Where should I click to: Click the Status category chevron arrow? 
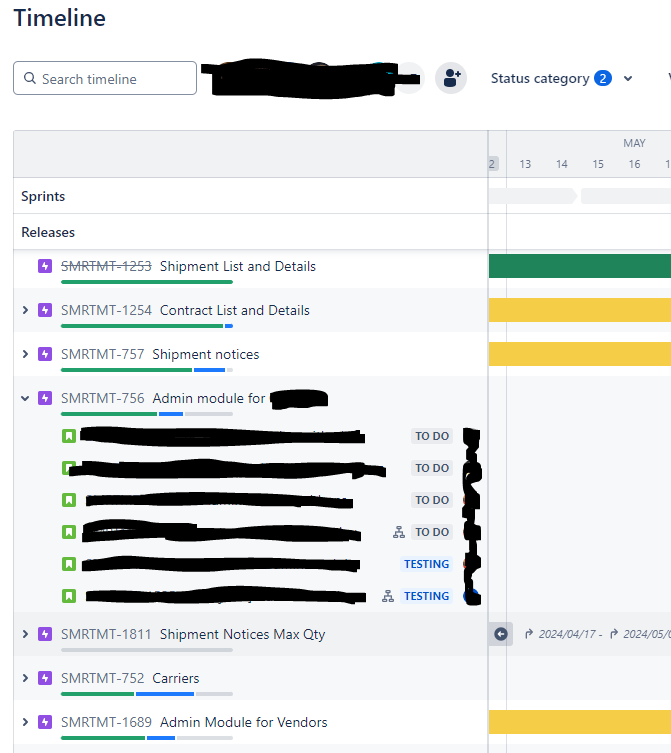[x=628, y=79]
